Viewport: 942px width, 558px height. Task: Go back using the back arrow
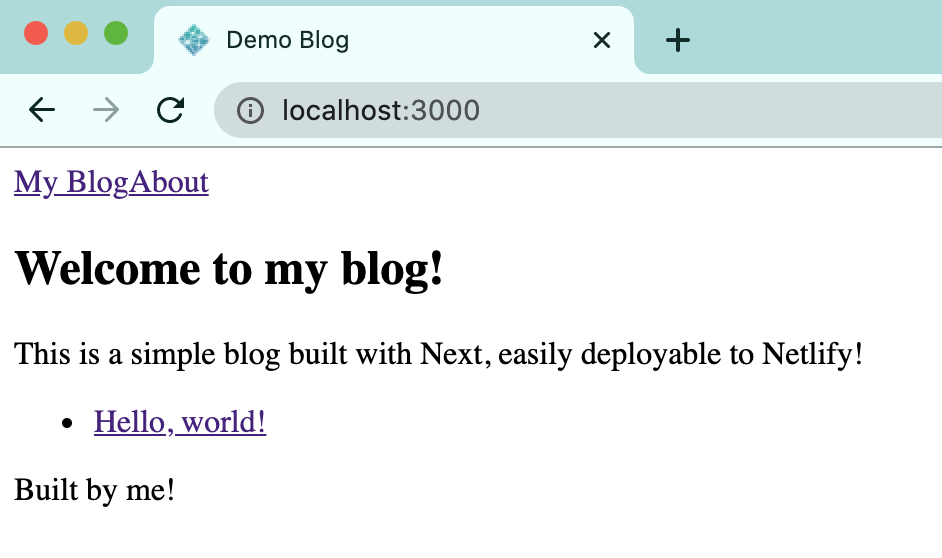(x=42, y=110)
